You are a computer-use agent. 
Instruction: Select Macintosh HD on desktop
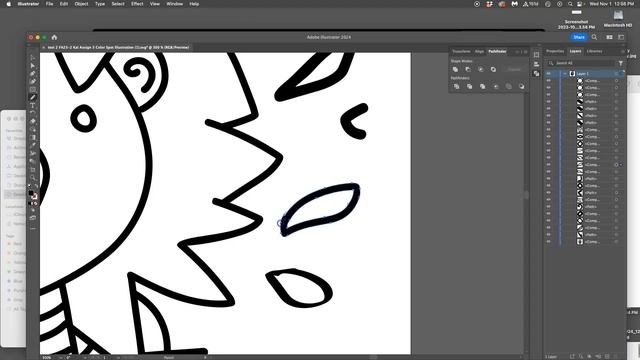[x=618, y=19]
